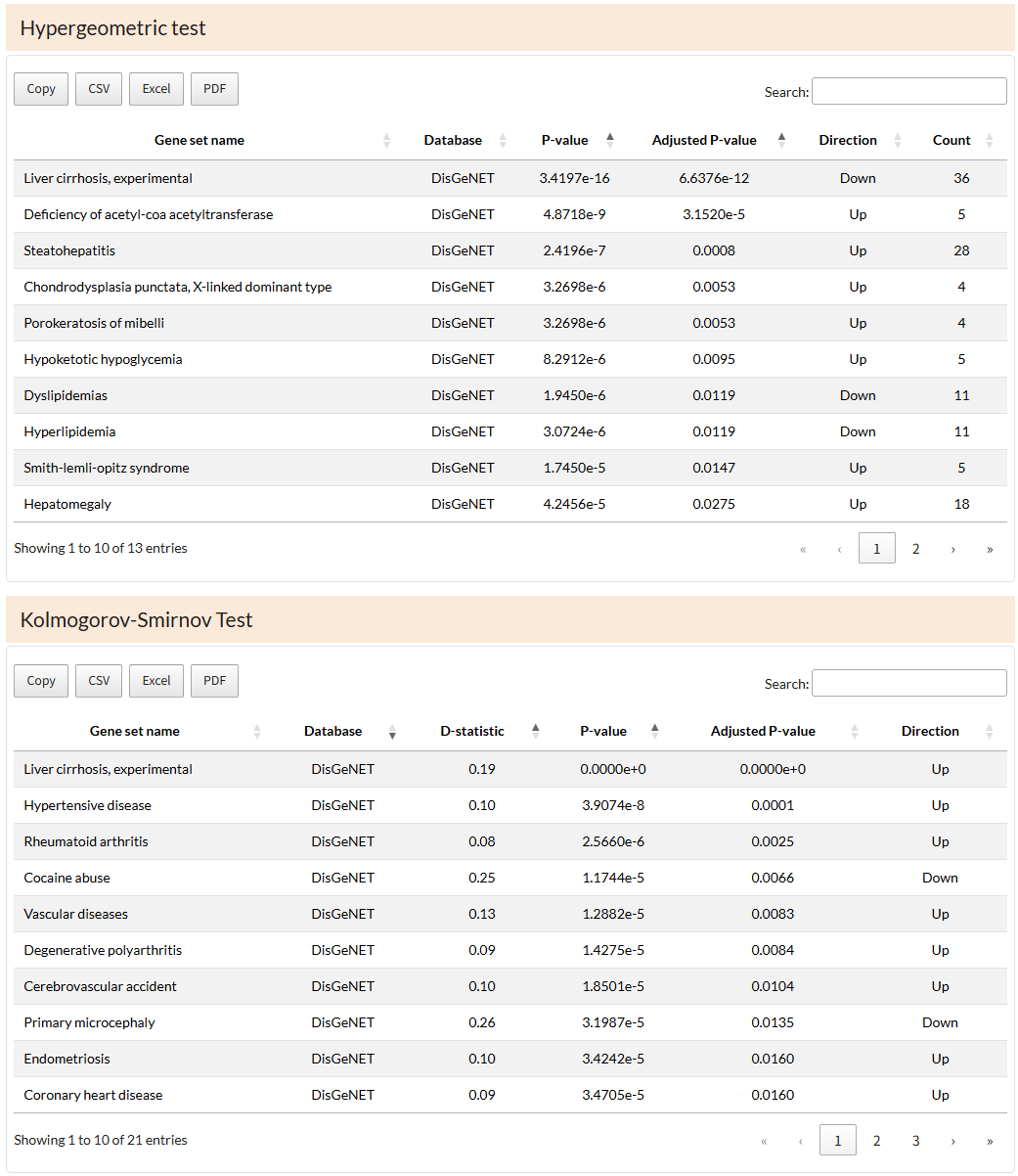Viewport: 1018px width, 1176px height.
Task: Export Hypergeometric test table as CSV
Action: click(99, 89)
